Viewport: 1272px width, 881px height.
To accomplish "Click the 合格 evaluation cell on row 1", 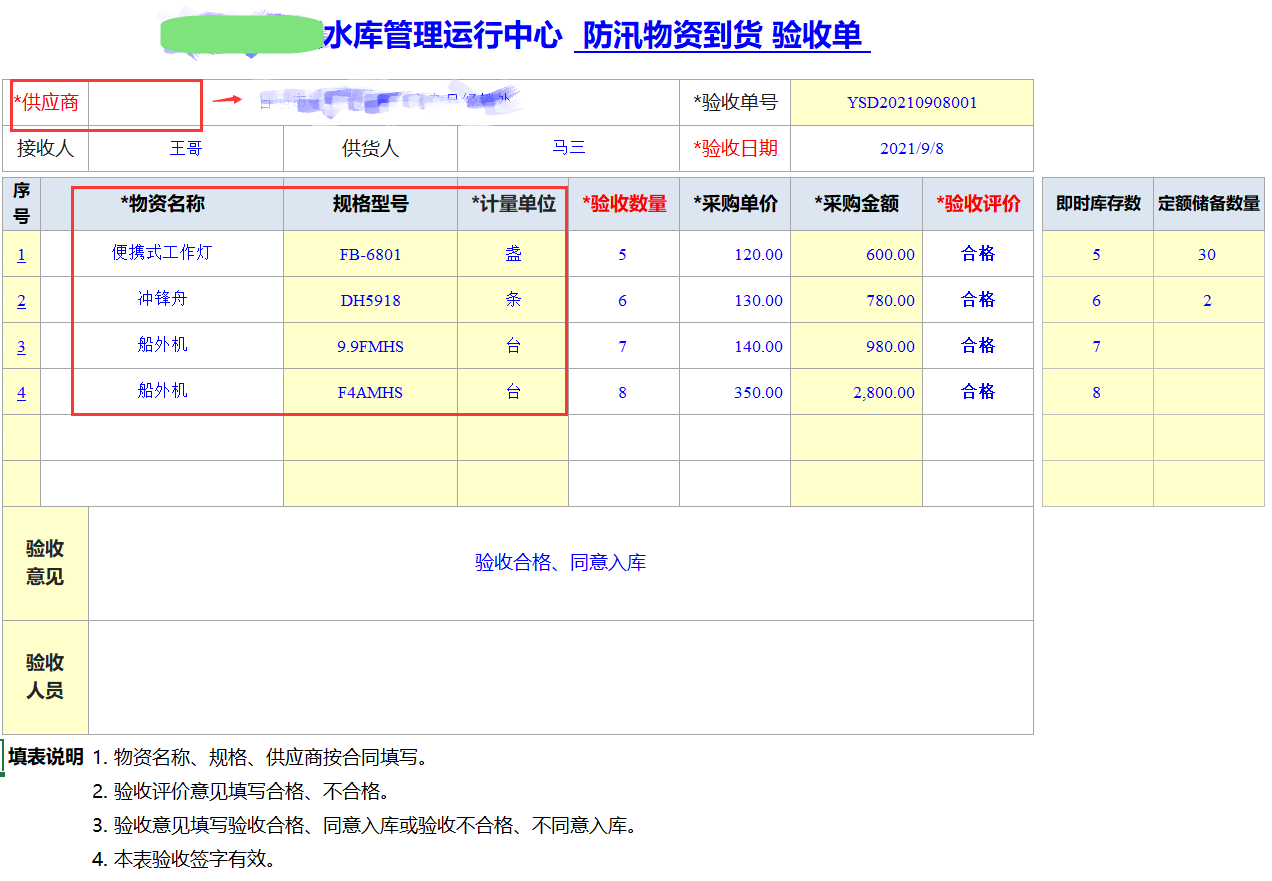I will coord(976,254).
